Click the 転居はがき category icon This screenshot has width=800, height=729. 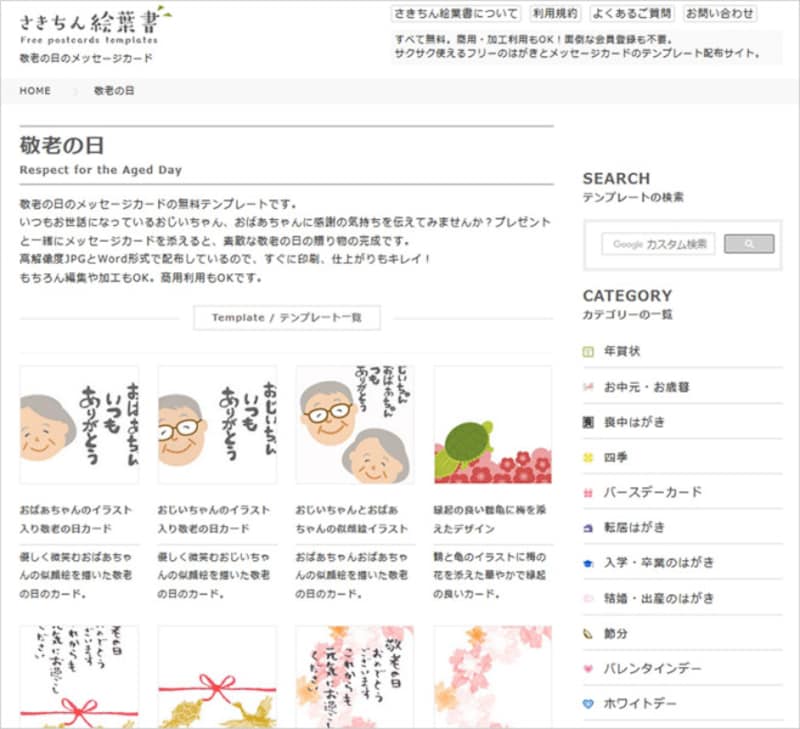(588, 528)
